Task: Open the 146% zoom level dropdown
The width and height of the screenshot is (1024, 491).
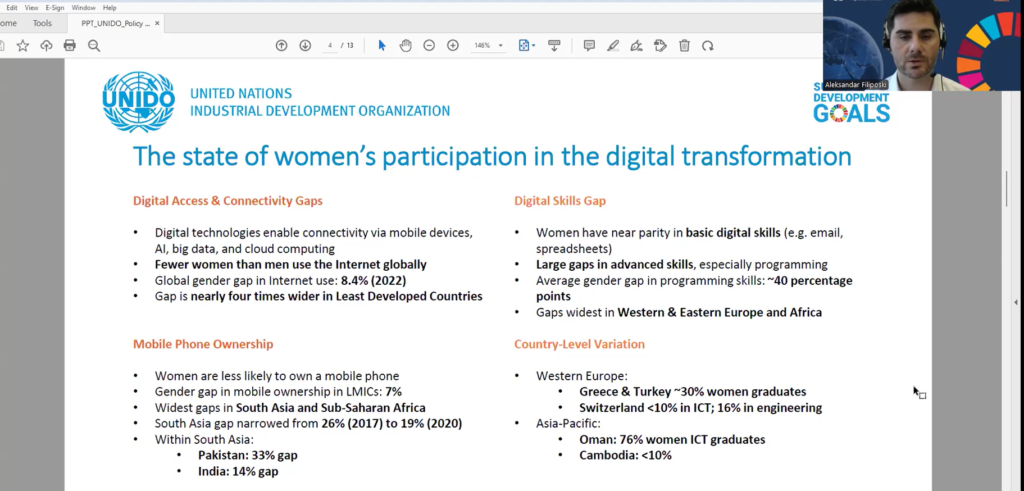Action: (487, 45)
